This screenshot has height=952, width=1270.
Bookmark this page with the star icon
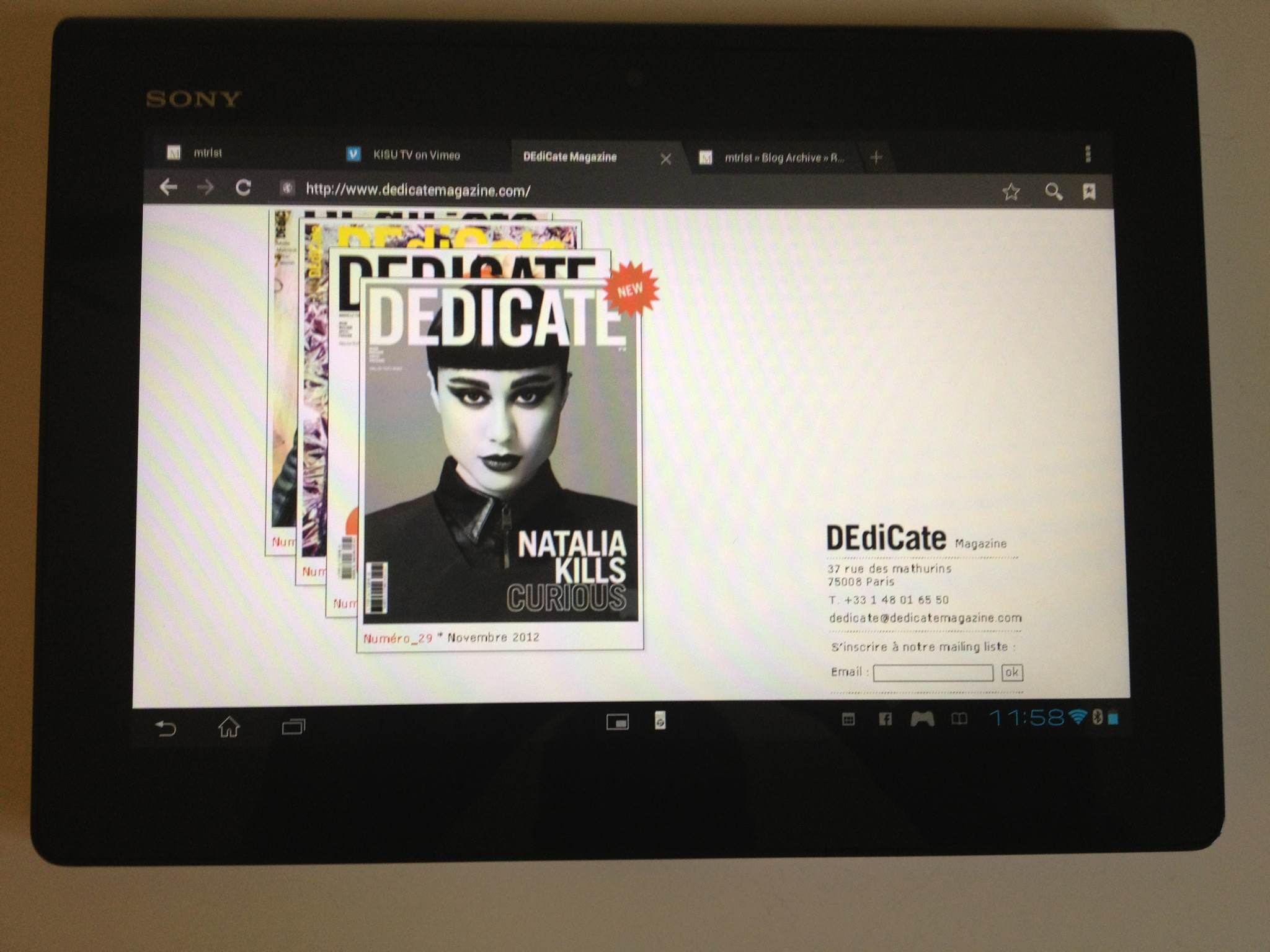pos(1011,192)
